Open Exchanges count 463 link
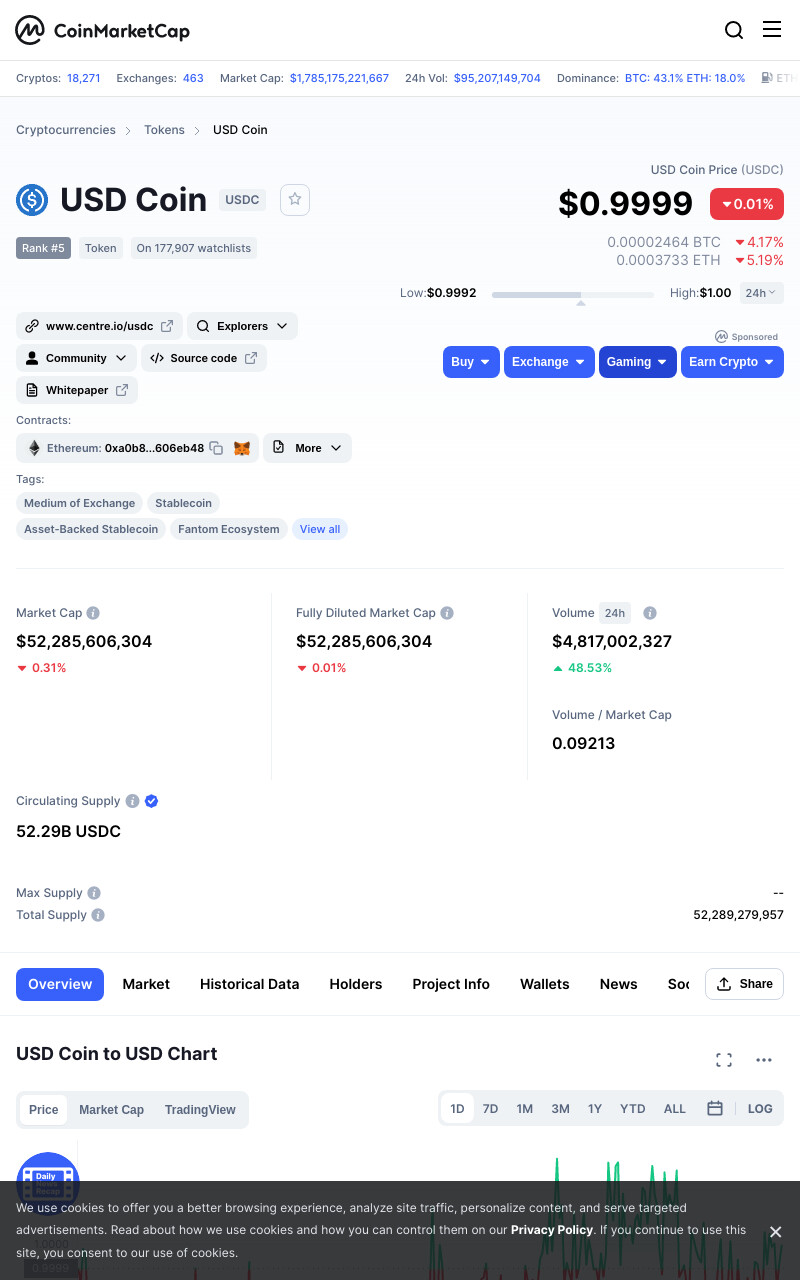 click(x=193, y=78)
